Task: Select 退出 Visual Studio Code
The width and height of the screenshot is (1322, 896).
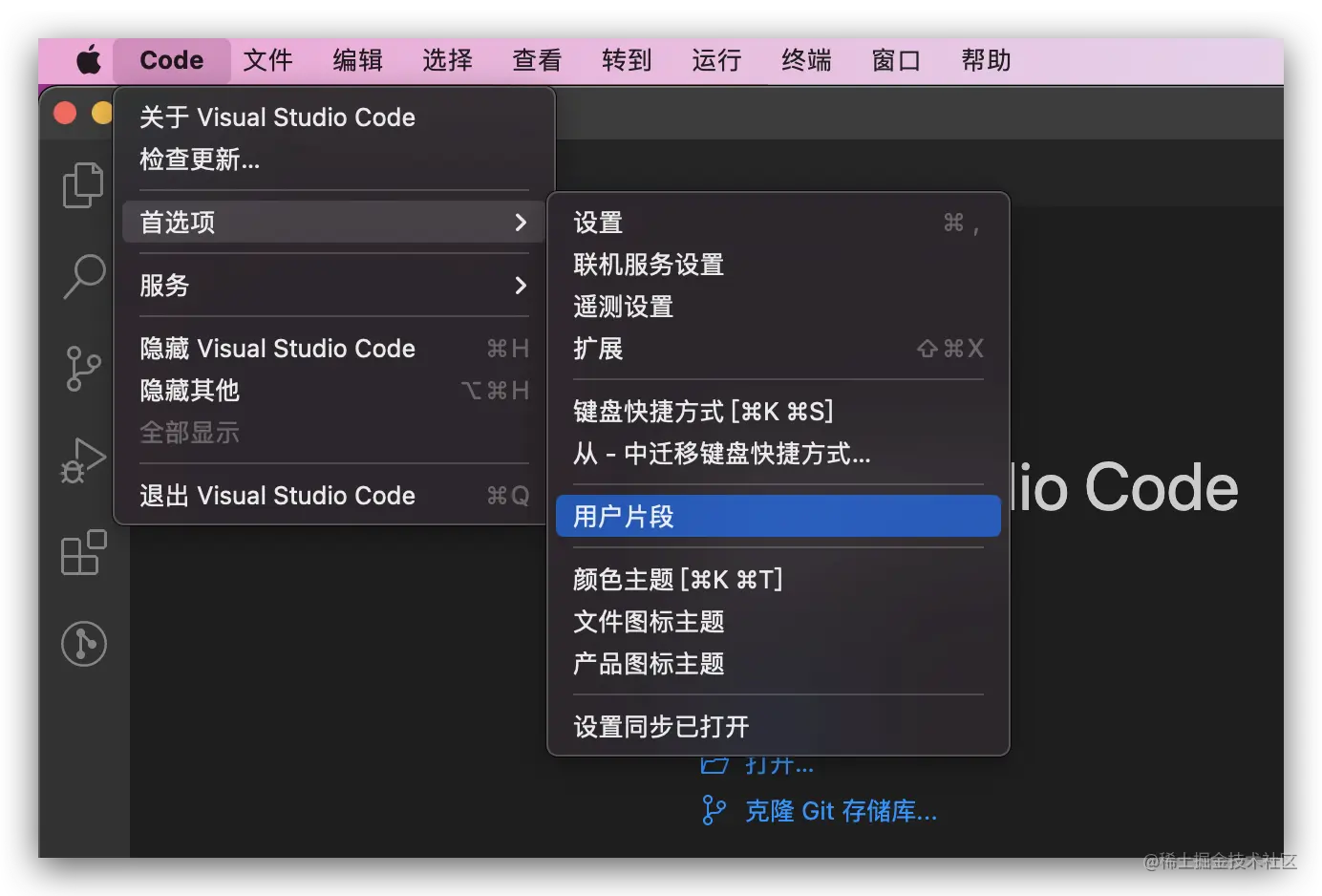Action: [333, 496]
